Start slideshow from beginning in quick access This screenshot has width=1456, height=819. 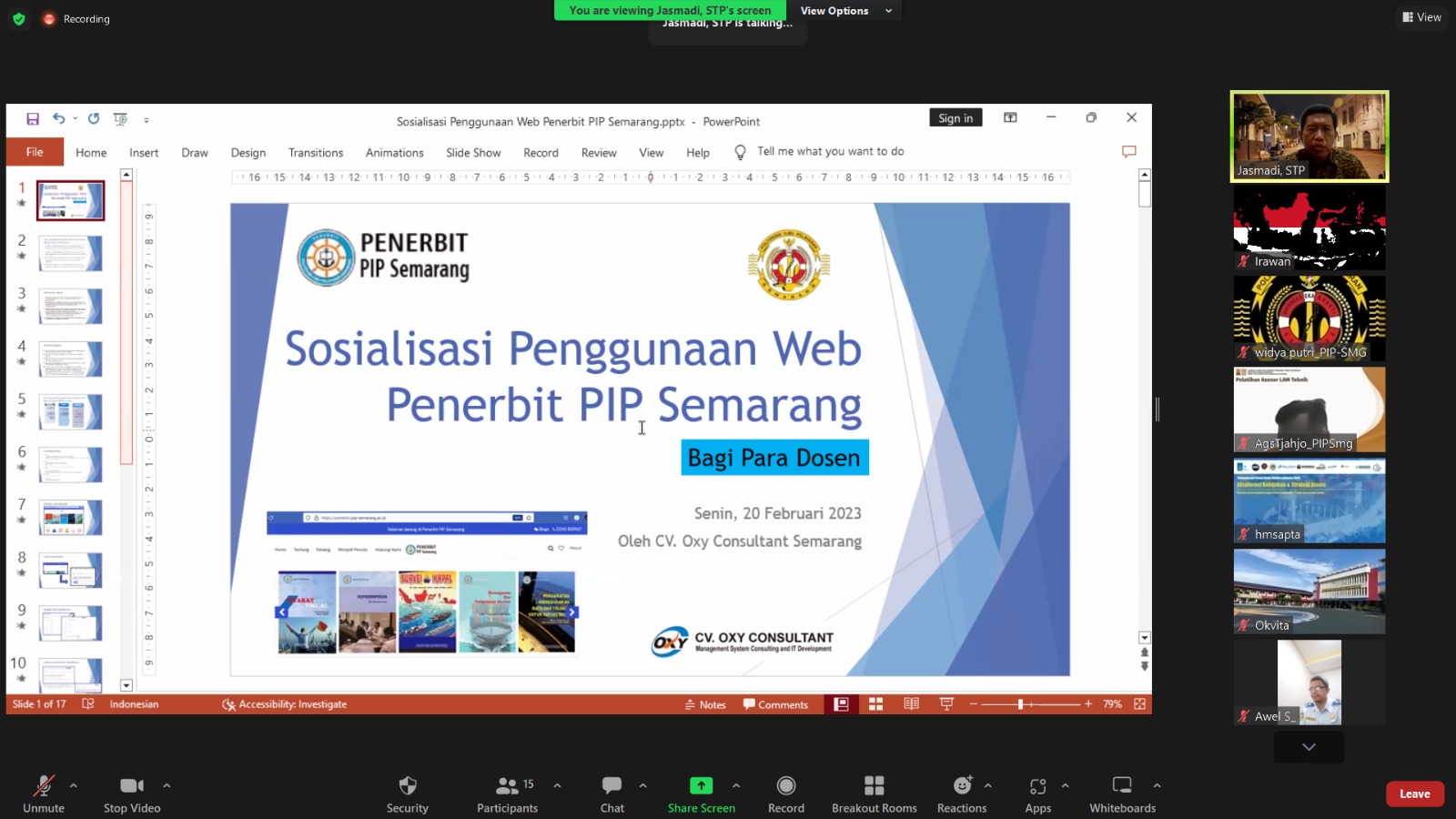(x=120, y=119)
